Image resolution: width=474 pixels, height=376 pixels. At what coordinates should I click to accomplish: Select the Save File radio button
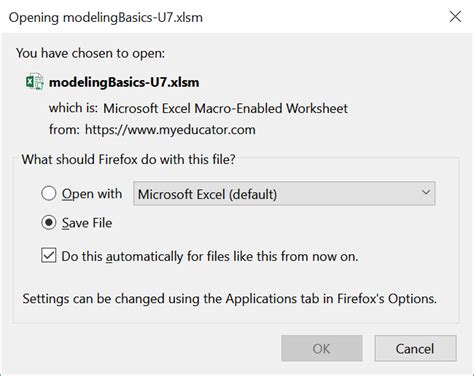49,222
